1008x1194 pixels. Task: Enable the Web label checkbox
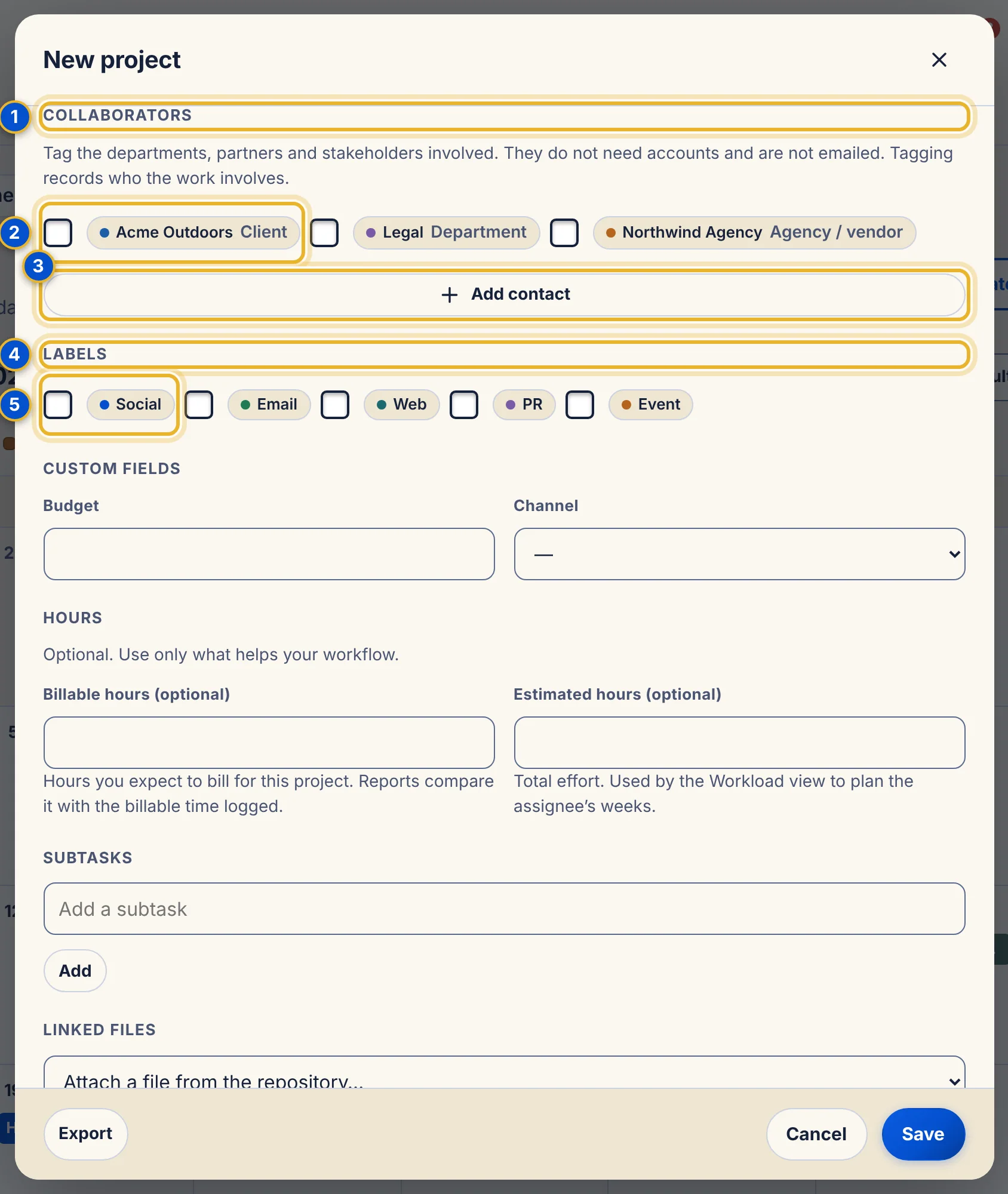coord(335,405)
